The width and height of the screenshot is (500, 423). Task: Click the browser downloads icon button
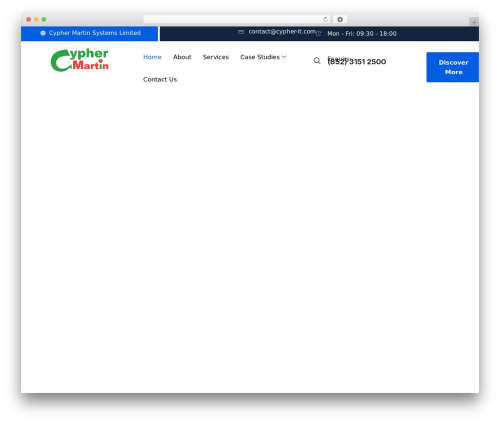340,19
